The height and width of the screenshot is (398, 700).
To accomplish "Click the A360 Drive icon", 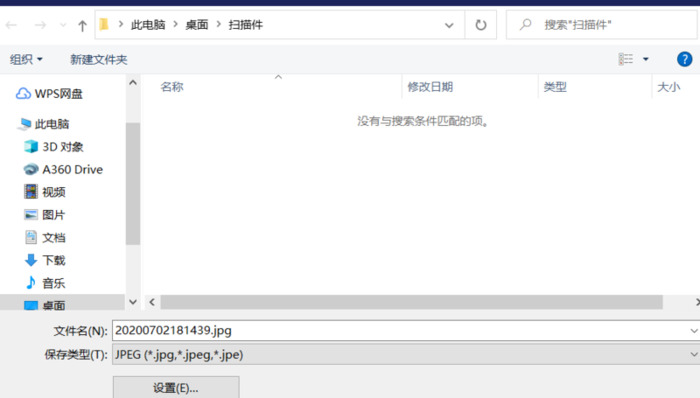I will pyautogui.click(x=31, y=169).
